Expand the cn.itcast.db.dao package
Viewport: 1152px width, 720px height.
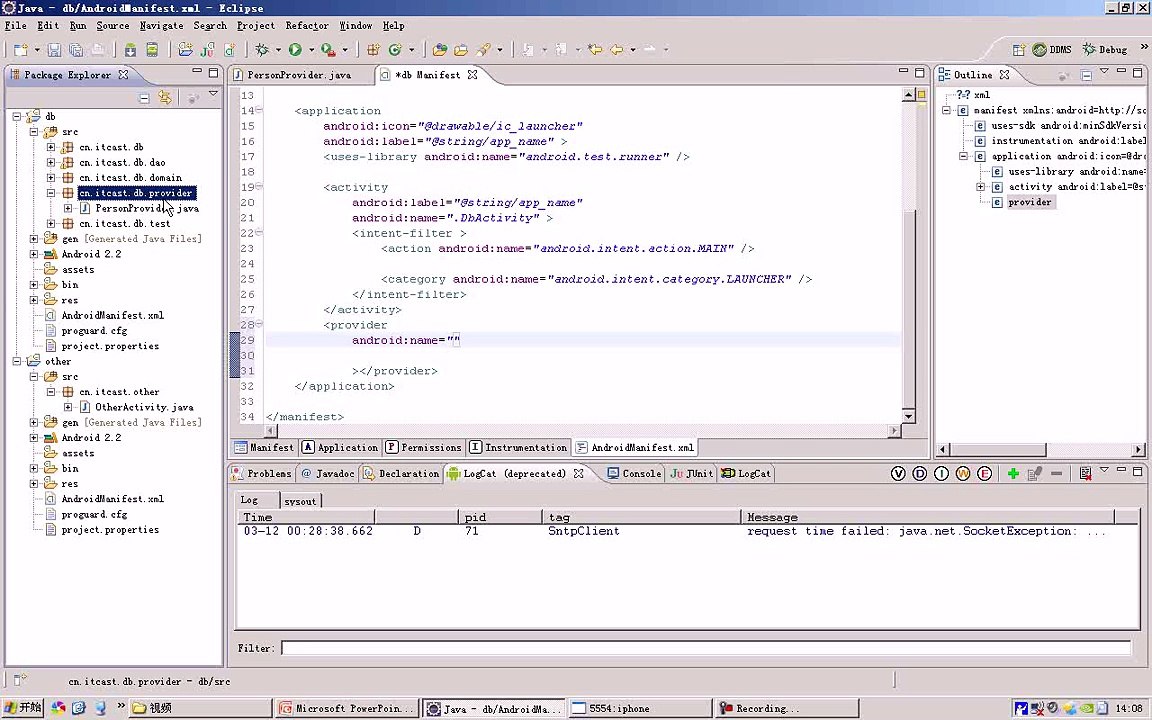[51, 162]
